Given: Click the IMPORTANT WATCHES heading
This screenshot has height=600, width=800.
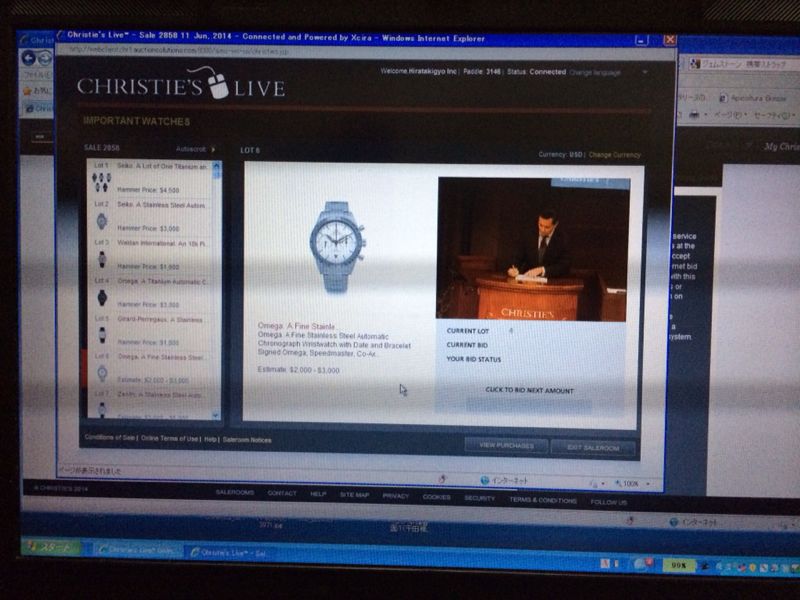Looking at the screenshot, I should 137,121.
